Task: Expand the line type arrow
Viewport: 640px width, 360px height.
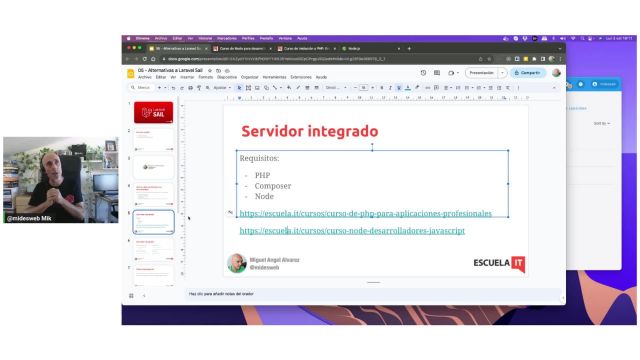Action: coord(281,88)
